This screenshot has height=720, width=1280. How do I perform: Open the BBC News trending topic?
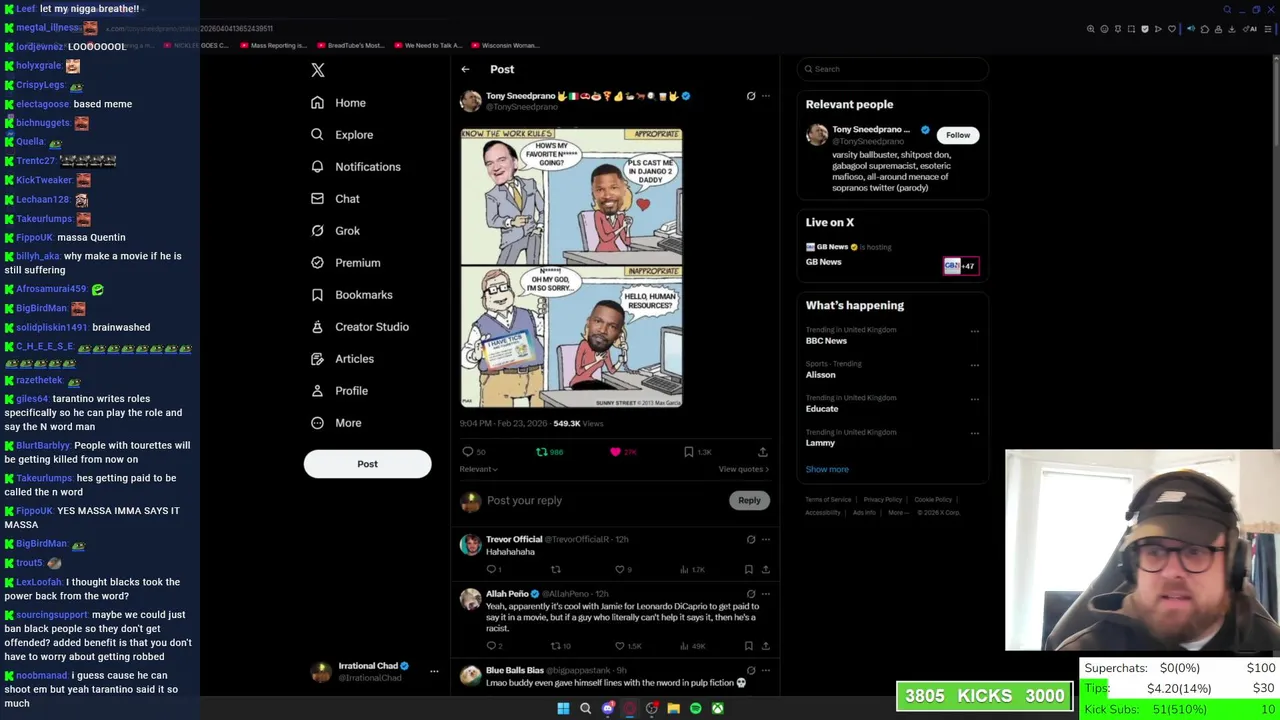(x=826, y=341)
